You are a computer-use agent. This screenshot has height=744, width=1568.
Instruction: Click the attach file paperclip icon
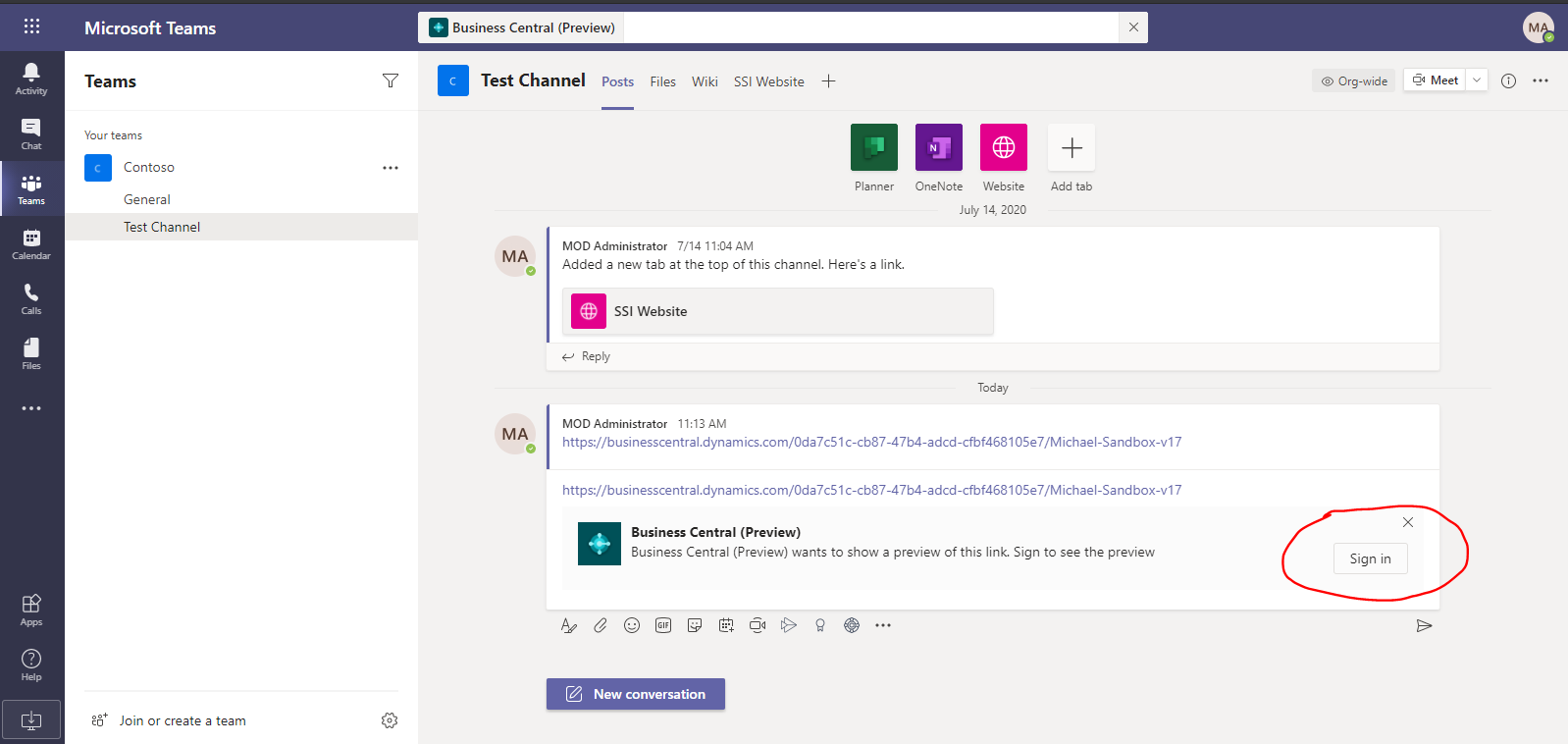(x=601, y=625)
